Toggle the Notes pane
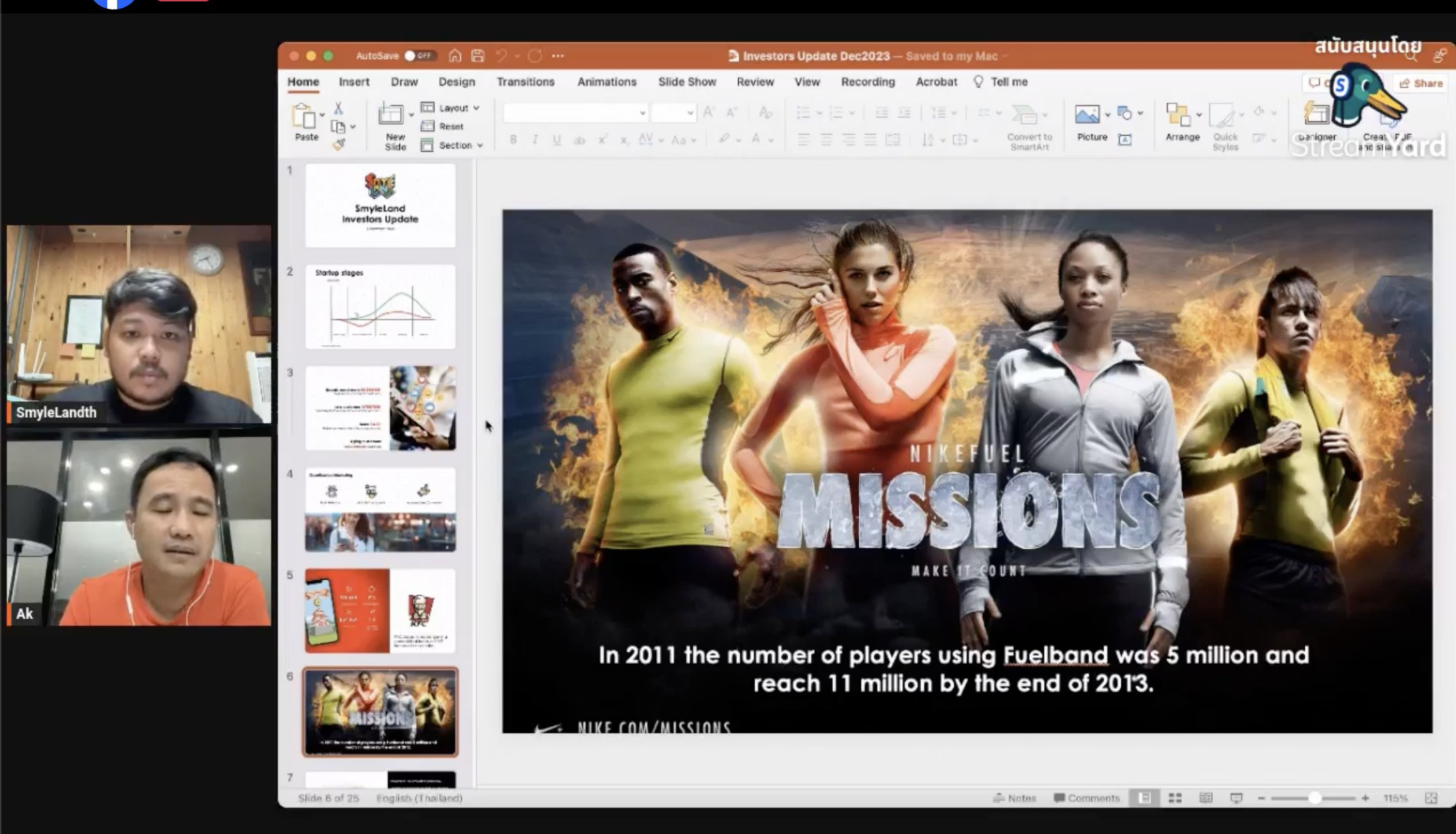The image size is (1456, 834). pyautogui.click(x=1015, y=798)
